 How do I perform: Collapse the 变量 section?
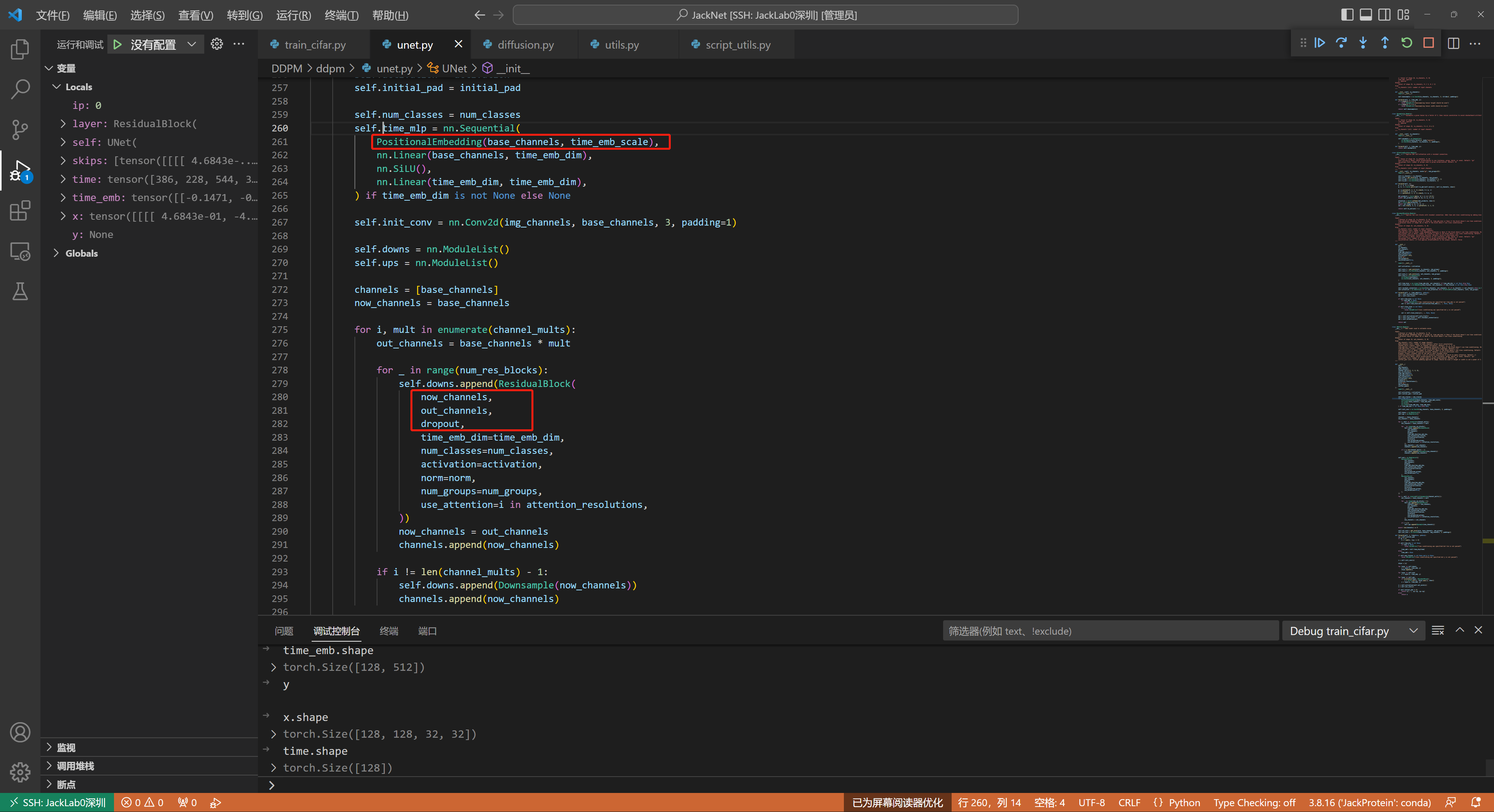tap(49, 68)
